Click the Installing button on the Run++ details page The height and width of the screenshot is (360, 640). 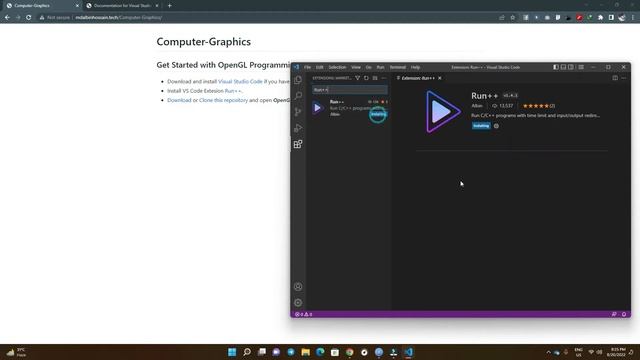tap(481, 126)
